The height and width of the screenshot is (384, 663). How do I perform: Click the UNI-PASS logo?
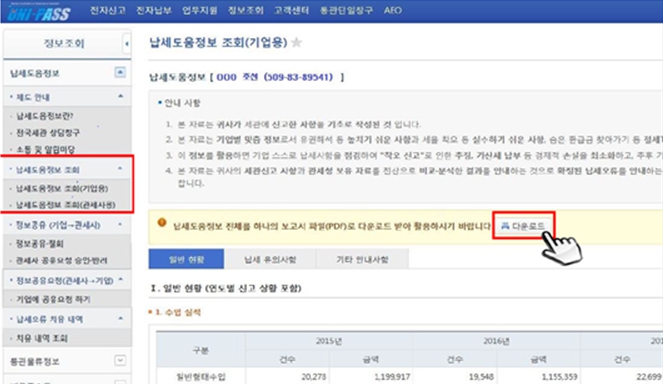38,13
